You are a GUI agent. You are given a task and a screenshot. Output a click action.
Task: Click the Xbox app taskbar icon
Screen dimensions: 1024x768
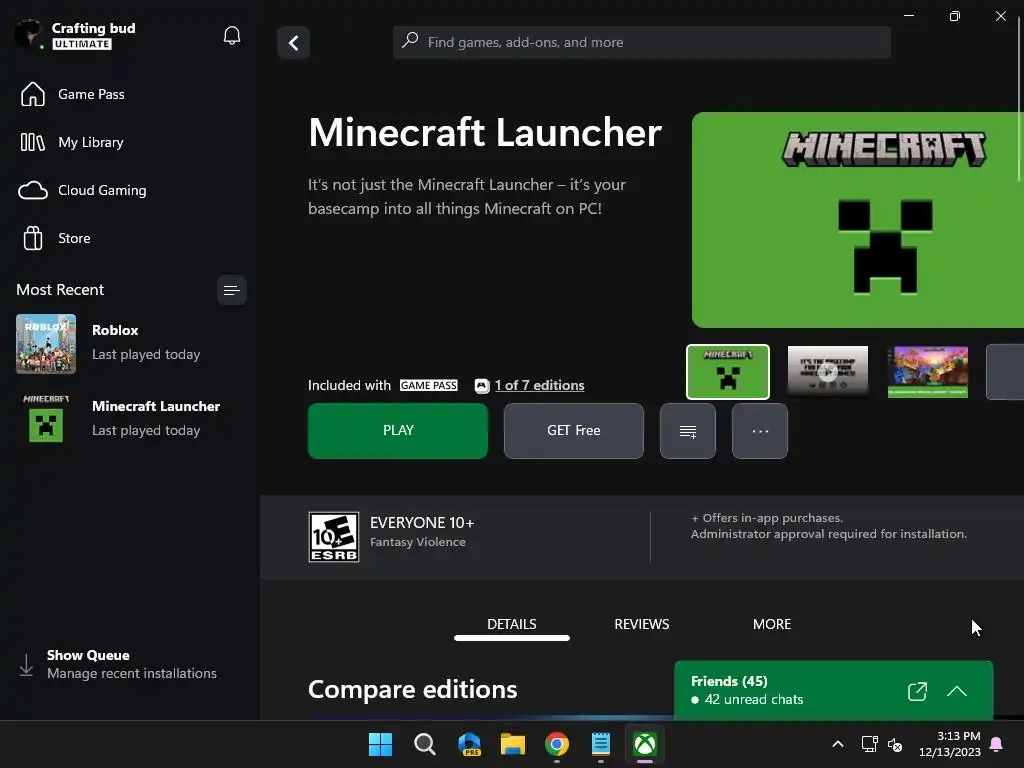tap(645, 744)
